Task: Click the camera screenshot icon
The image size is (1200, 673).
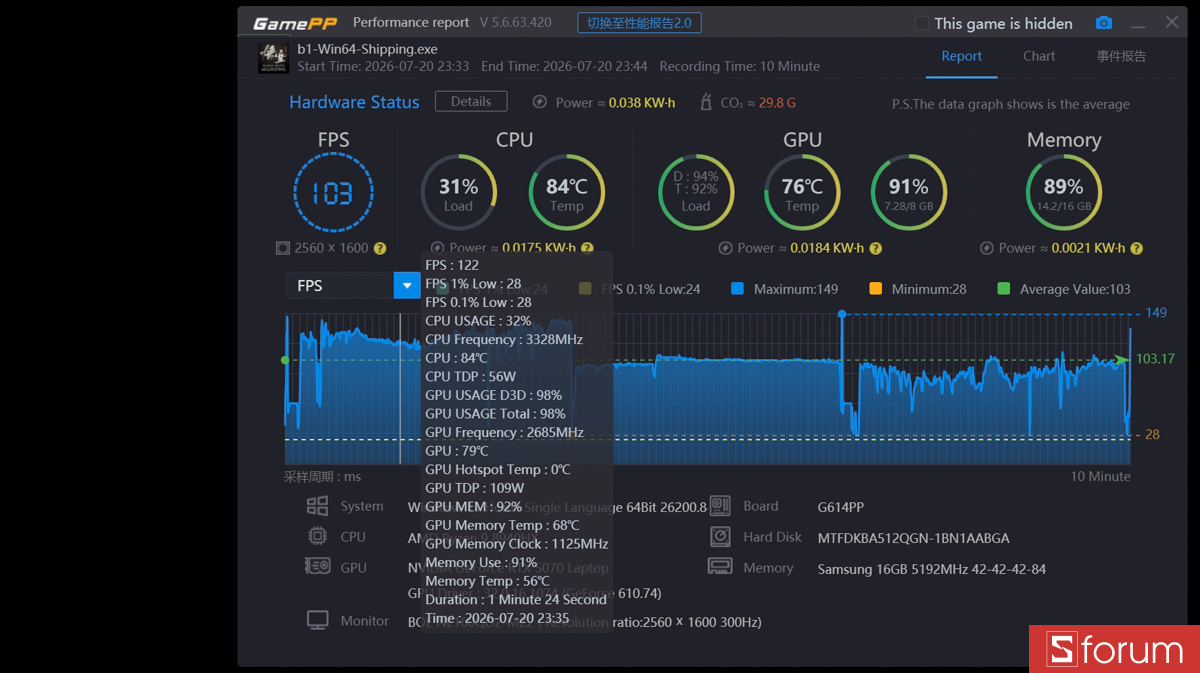Action: click(1103, 23)
